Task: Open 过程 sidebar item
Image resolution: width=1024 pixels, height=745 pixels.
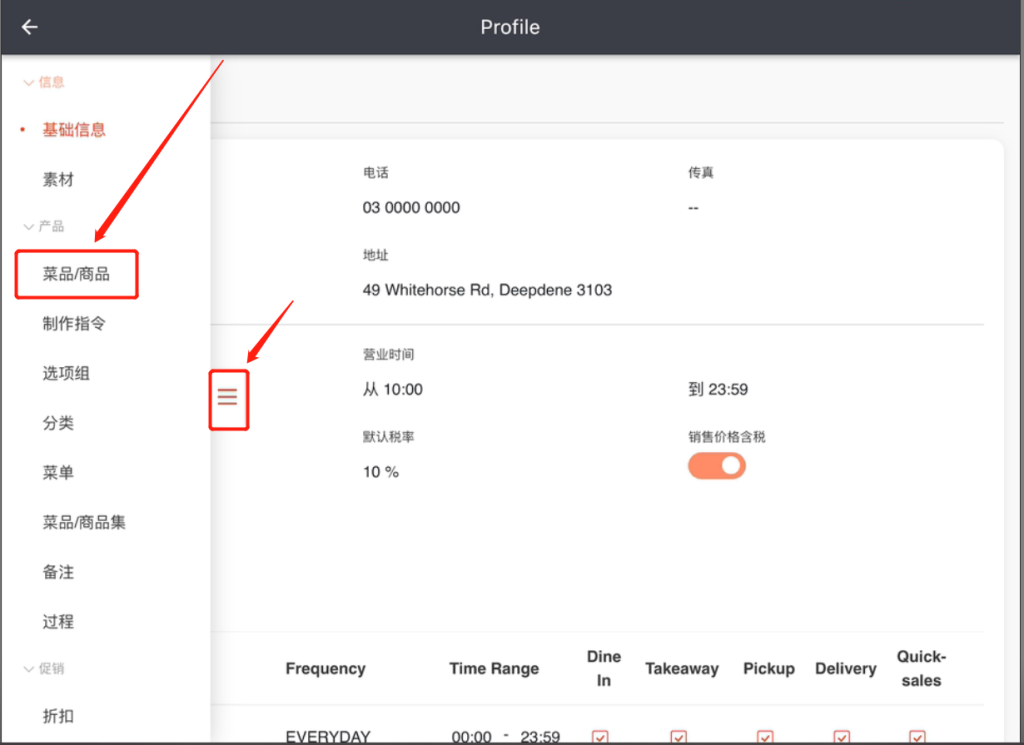Action: coord(58,621)
